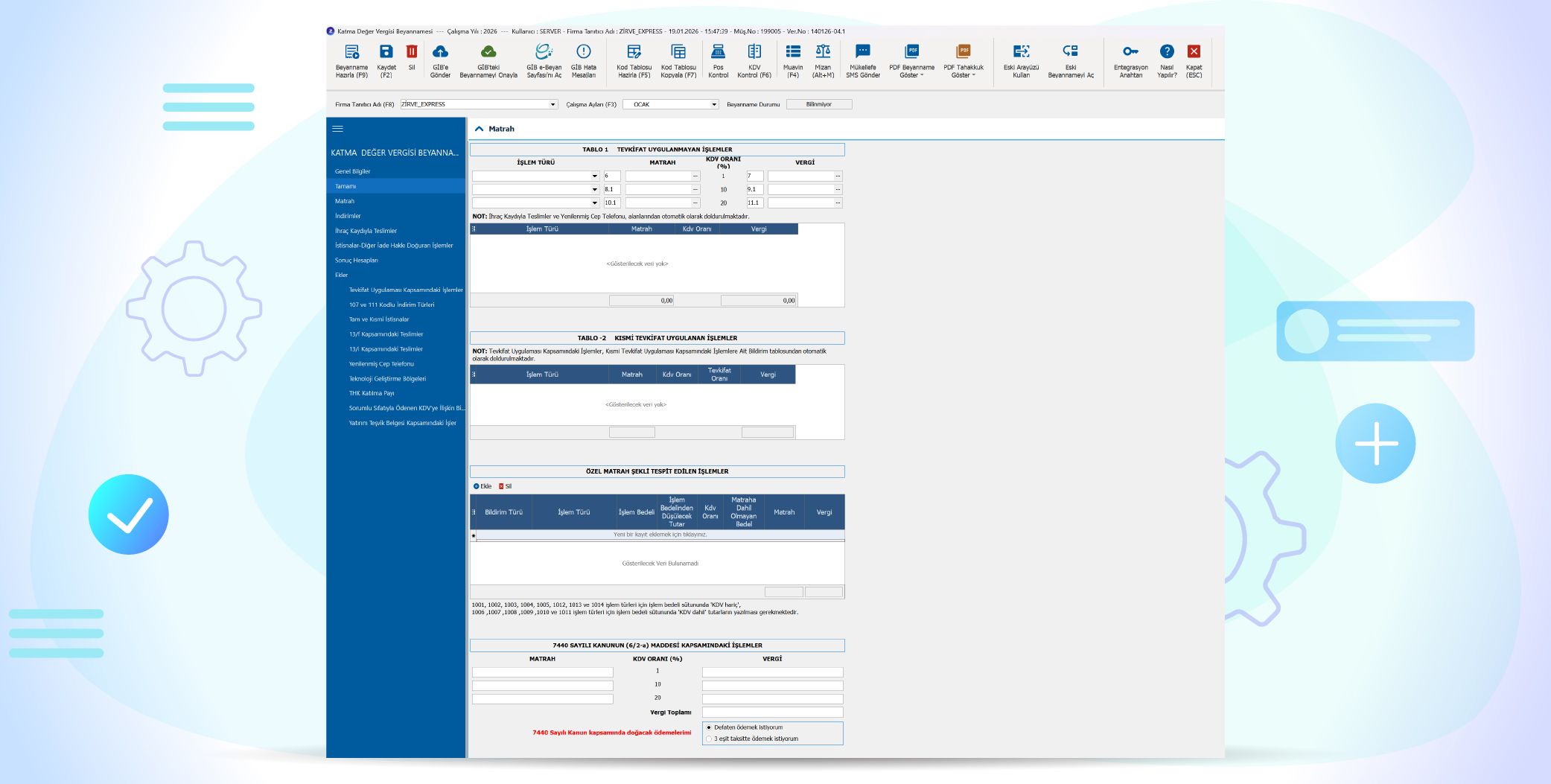Click İşlem Bedeli column header
This screenshot has width=1551, height=784.
pyautogui.click(x=636, y=512)
